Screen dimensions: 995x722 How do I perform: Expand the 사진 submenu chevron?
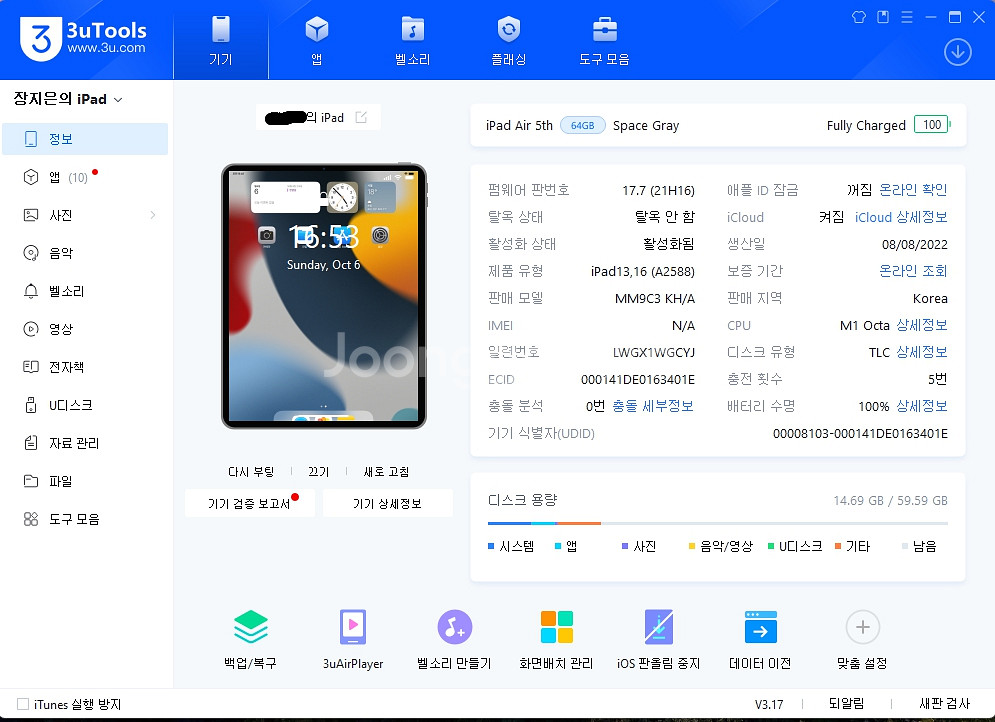pyautogui.click(x=152, y=215)
